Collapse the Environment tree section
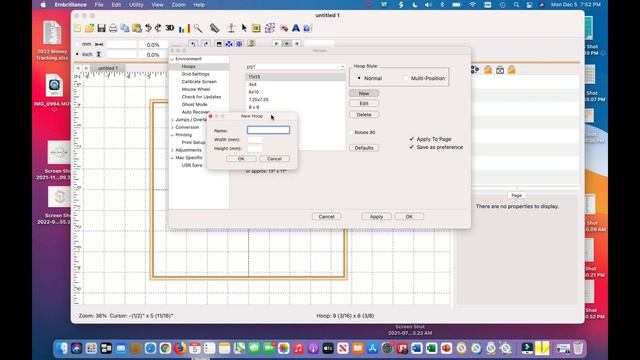 point(172,59)
